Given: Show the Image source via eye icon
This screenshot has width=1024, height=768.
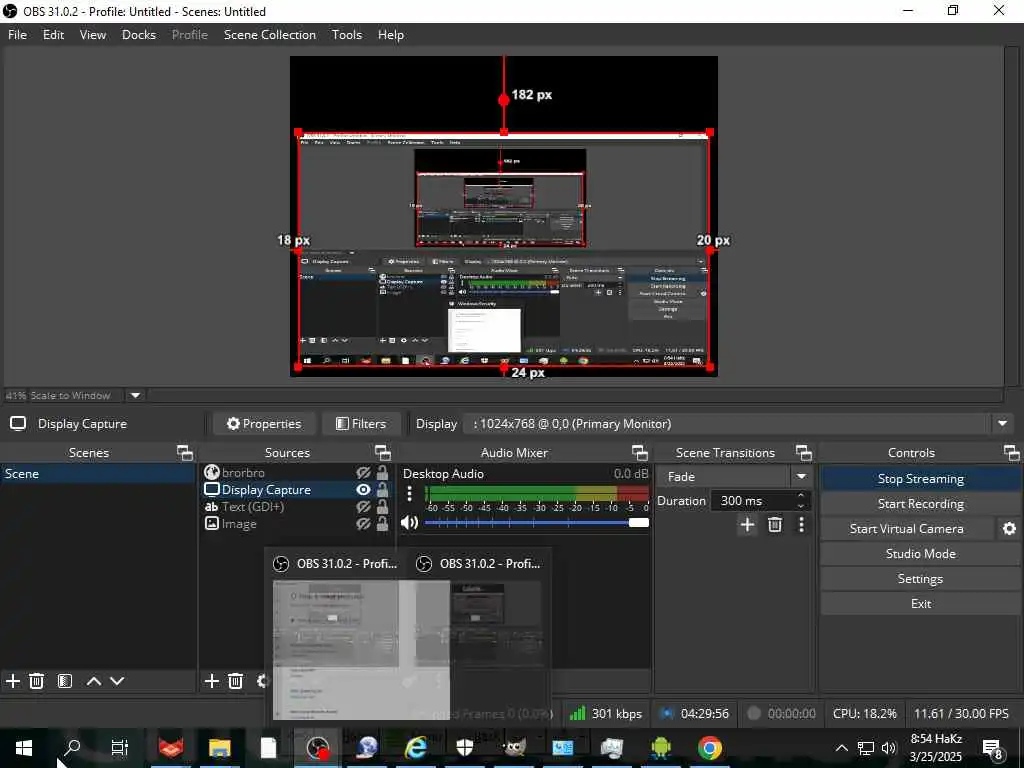Looking at the screenshot, I should pos(363,523).
